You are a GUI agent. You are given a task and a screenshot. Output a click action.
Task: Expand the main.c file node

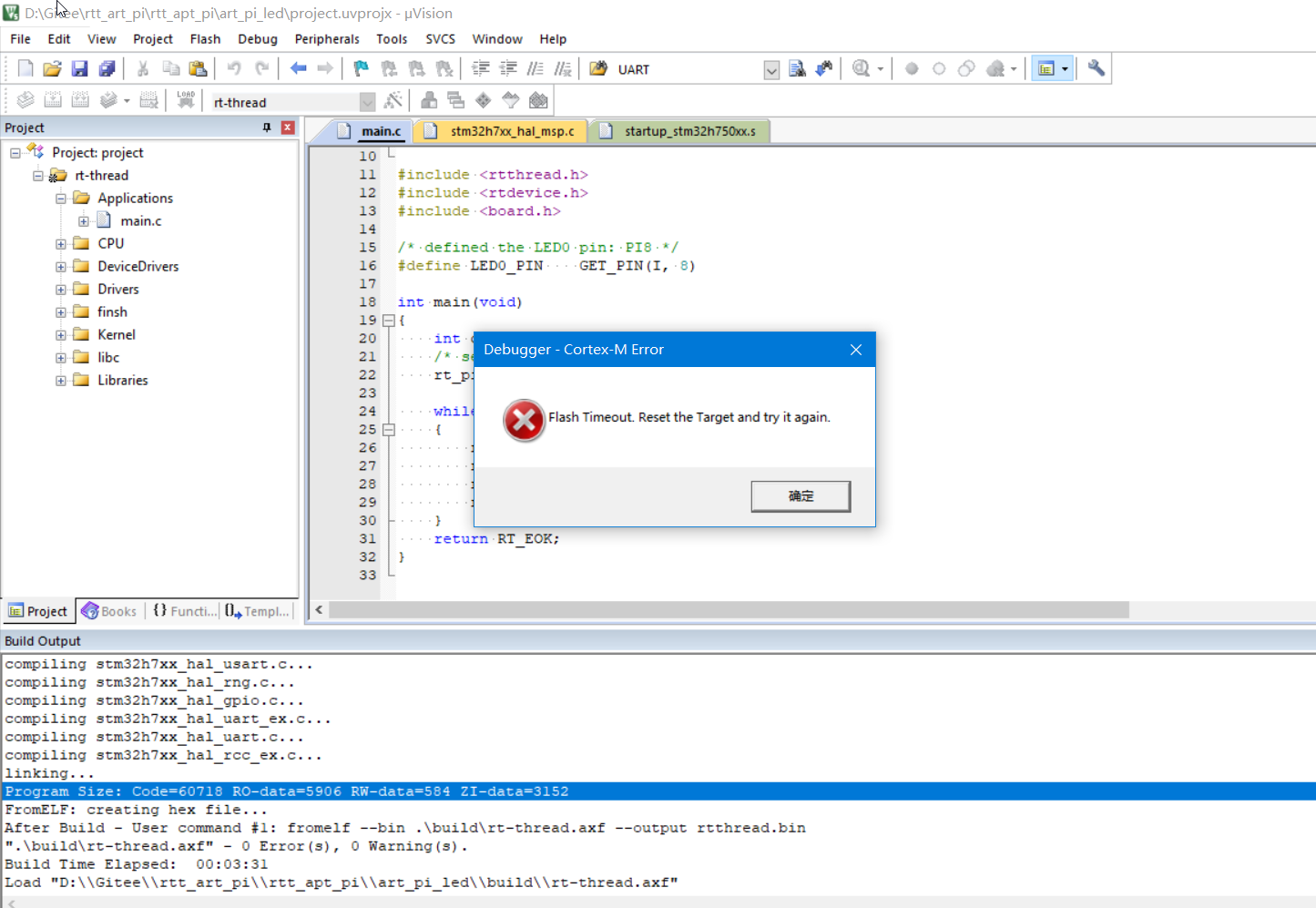(x=84, y=221)
